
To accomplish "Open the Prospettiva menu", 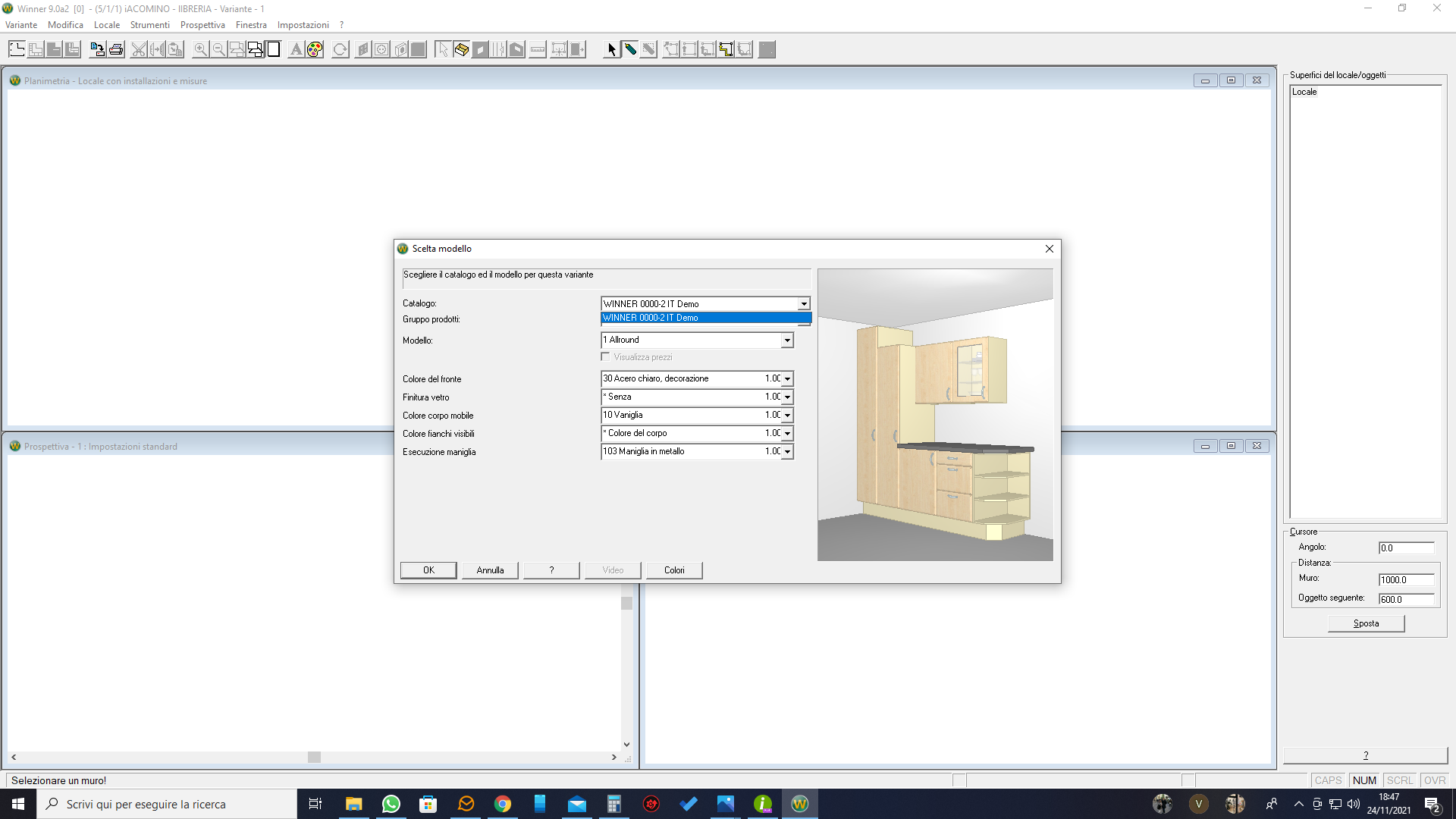I will [202, 25].
